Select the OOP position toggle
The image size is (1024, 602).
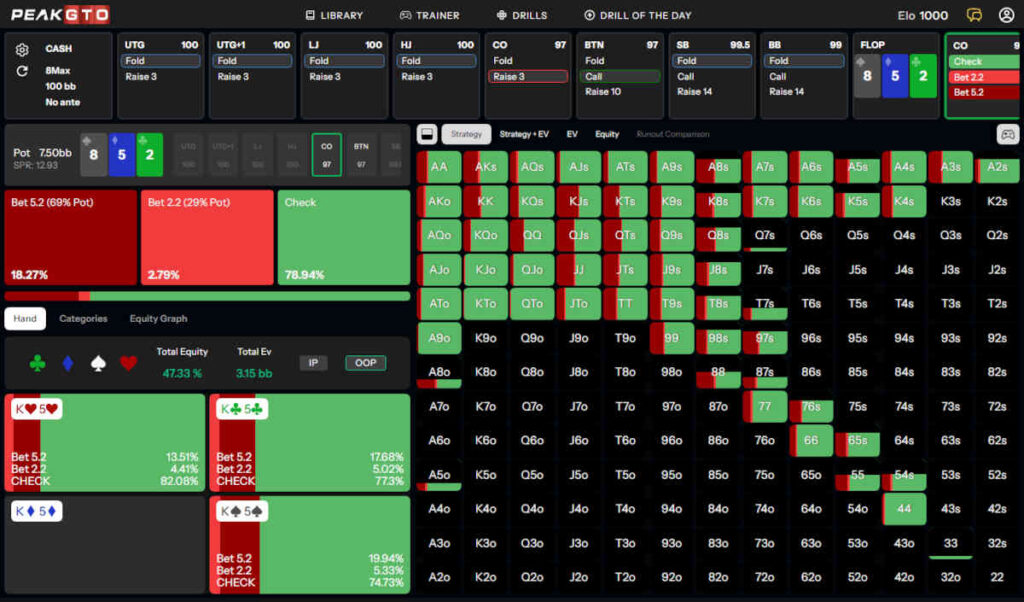click(x=366, y=363)
